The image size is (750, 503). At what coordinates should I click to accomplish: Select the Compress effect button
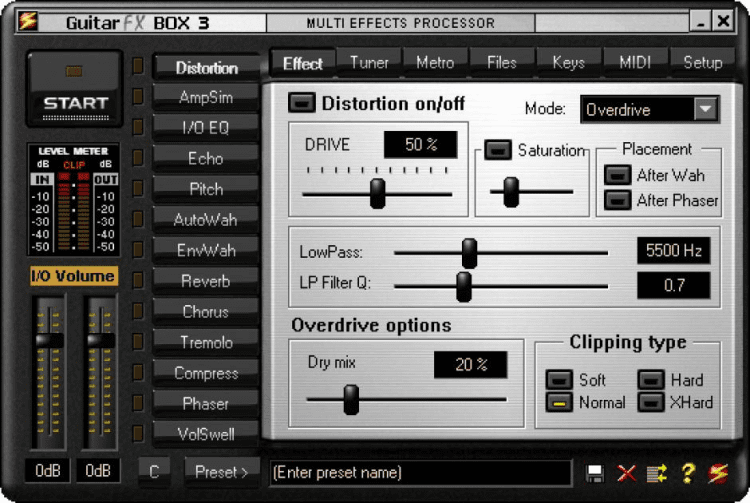pyautogui.click(x=207, y=373)
